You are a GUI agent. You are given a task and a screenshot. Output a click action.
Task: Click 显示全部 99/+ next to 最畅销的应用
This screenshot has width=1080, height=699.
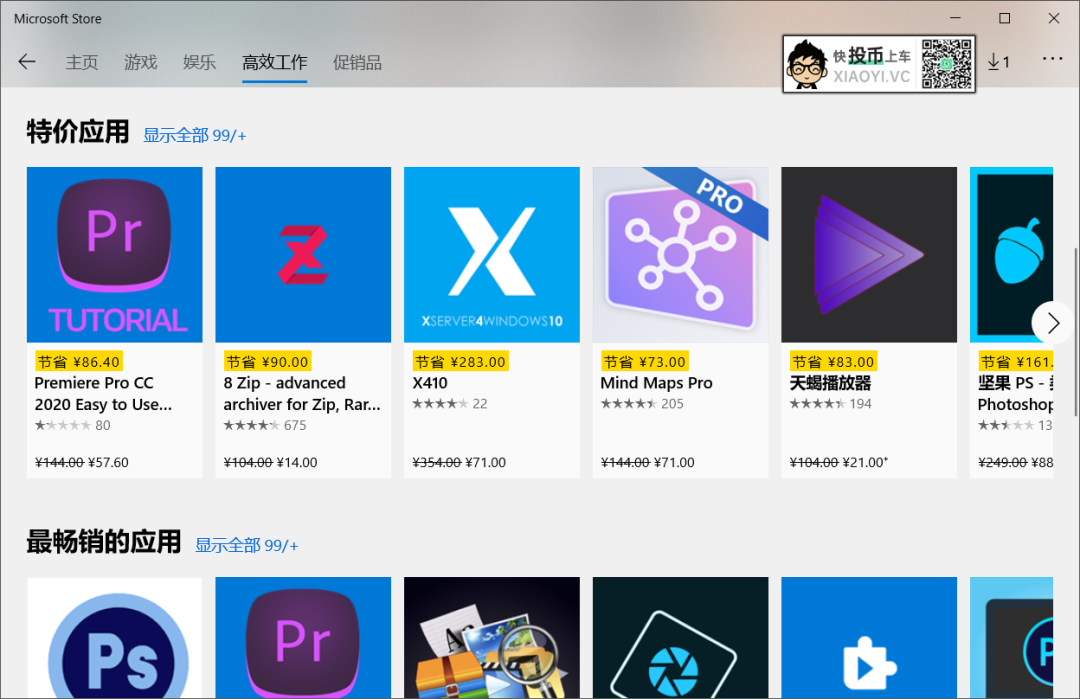click(246, 545)
